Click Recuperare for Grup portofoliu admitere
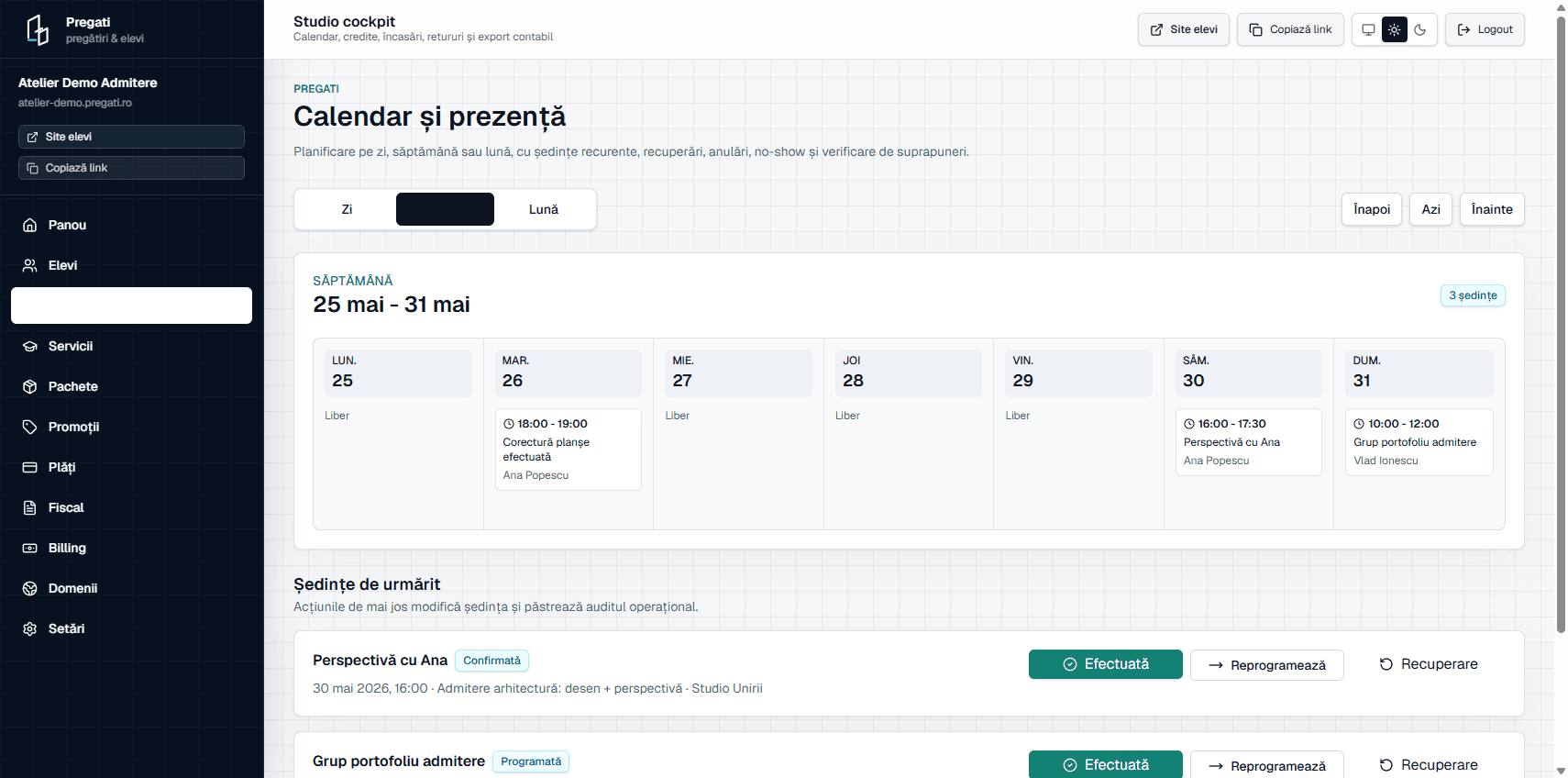Screen dimensions: 1568x778 [1429, 764]
